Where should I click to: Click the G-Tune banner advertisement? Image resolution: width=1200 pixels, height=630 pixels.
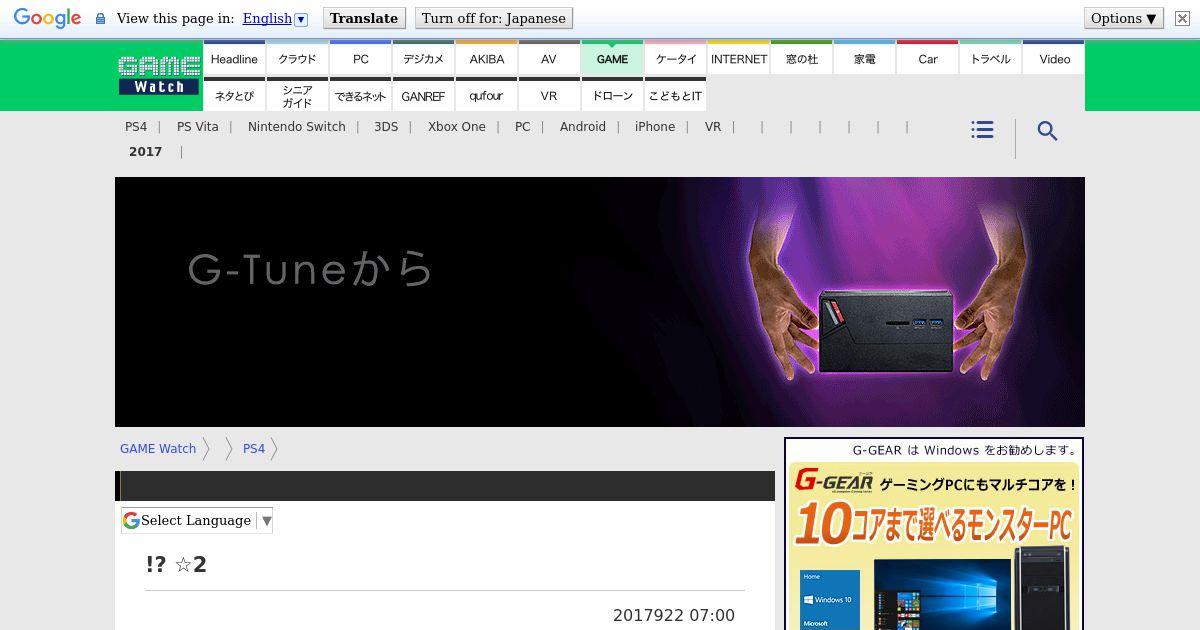pos(600,302)
